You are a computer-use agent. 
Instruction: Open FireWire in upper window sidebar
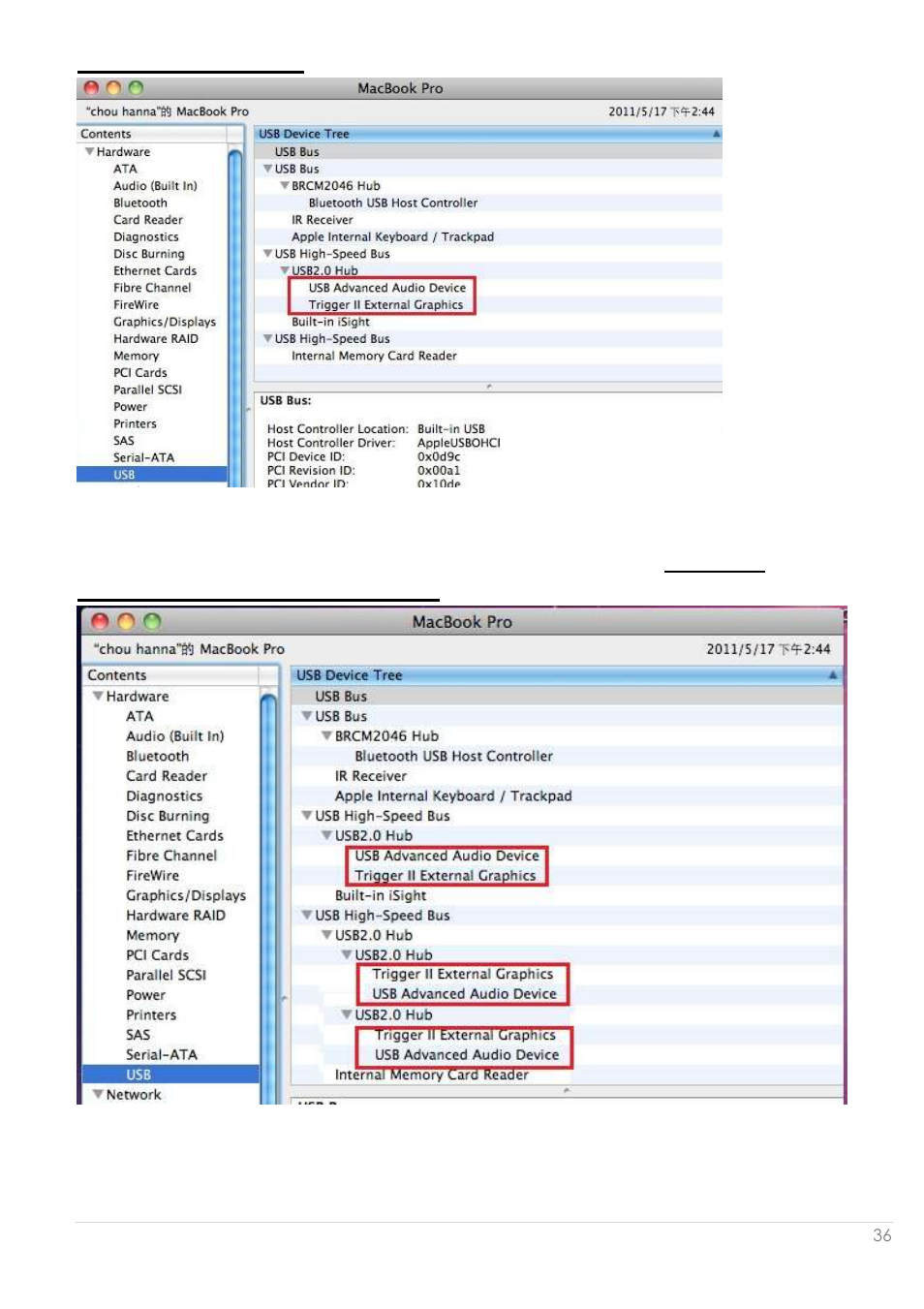[x=136, y=305]
